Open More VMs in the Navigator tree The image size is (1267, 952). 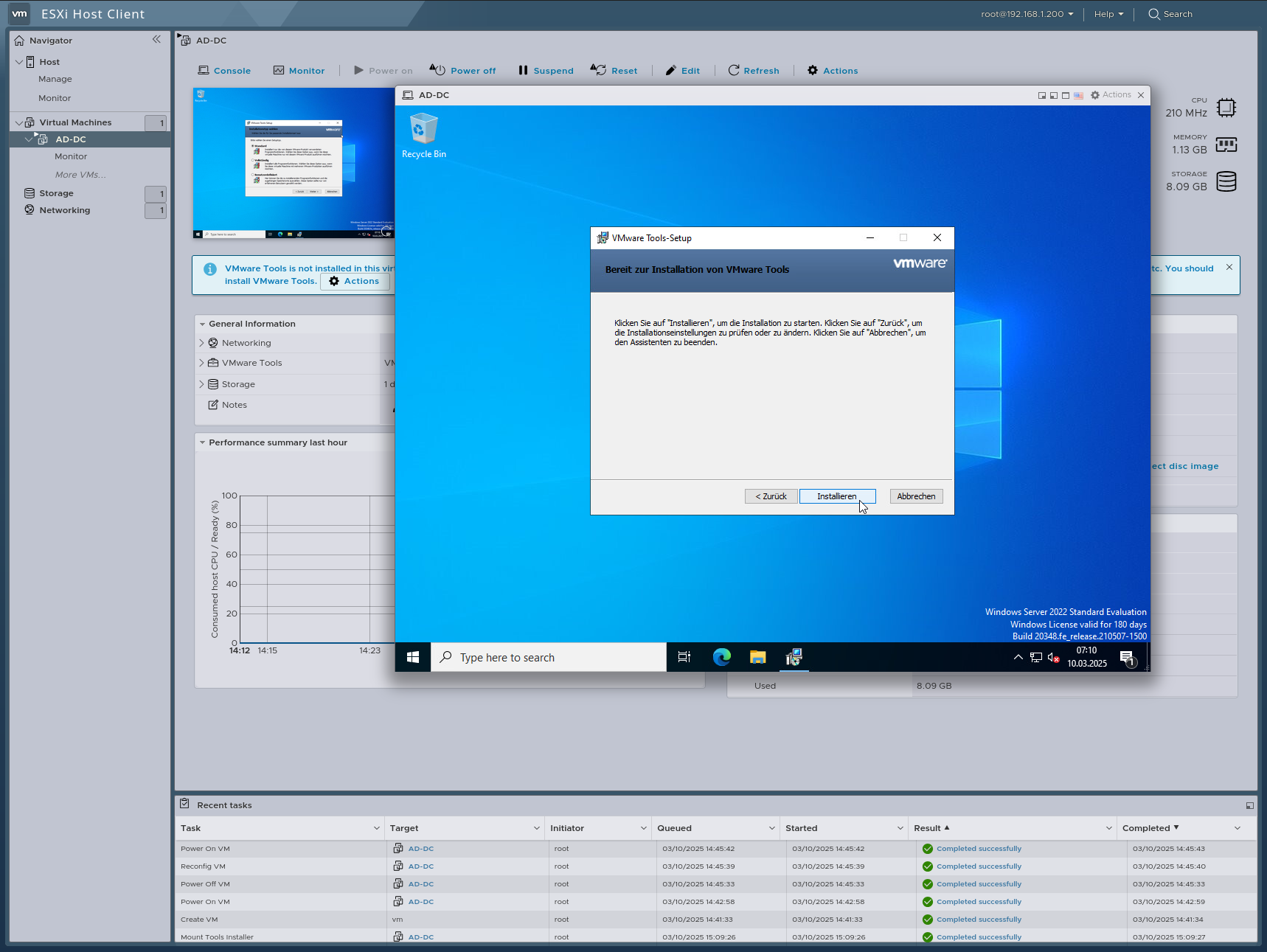coord(80,174)
